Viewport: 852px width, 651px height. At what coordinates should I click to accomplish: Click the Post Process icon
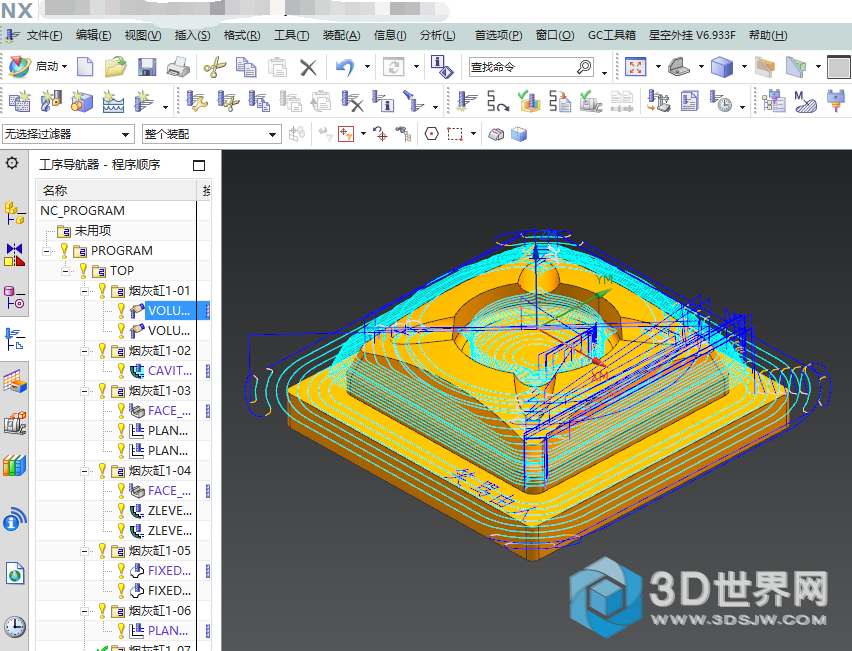(658, 101)
